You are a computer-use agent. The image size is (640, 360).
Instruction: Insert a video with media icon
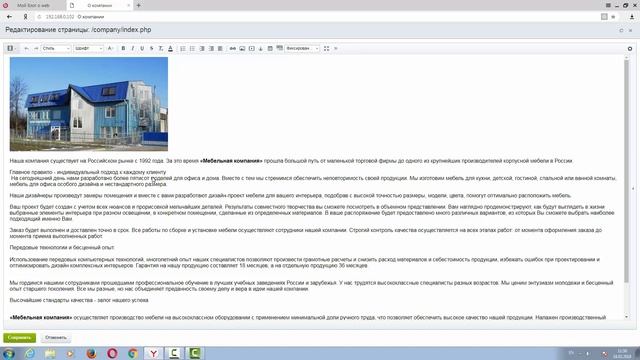[251, 49]
